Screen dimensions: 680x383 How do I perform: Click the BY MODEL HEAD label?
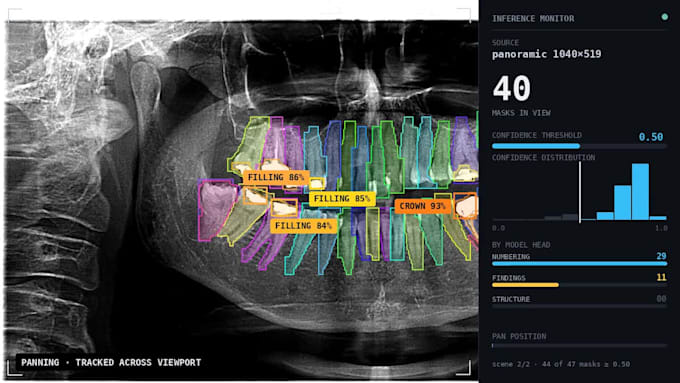tap(521, 245)
